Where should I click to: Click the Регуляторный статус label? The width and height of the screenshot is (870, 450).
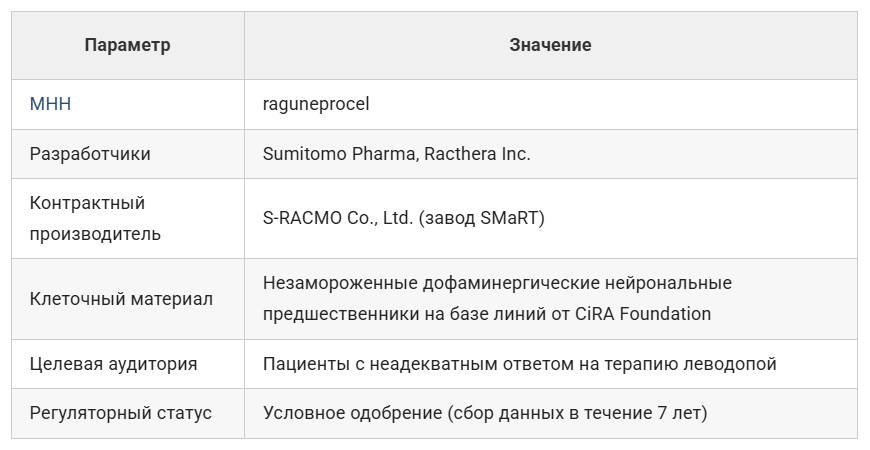click(x=120, y=413)
